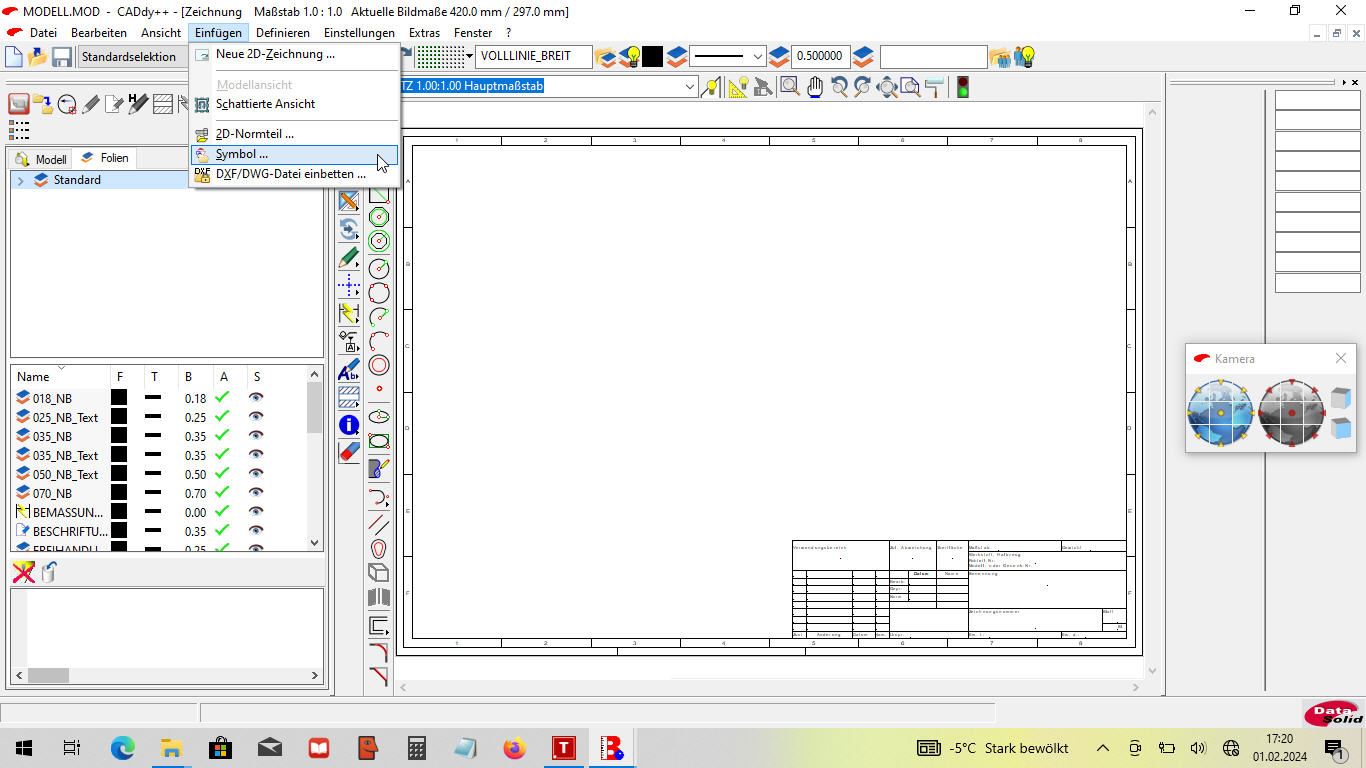Click the blue camera globe in Kamera panel
Viewport: 1366px width, 768px height.
[x=1220, y=412]
